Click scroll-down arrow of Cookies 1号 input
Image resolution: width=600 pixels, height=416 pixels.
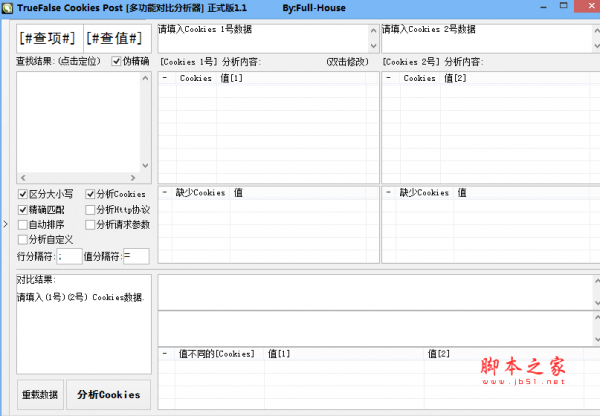pyautogui.click(x=374, y=46)
